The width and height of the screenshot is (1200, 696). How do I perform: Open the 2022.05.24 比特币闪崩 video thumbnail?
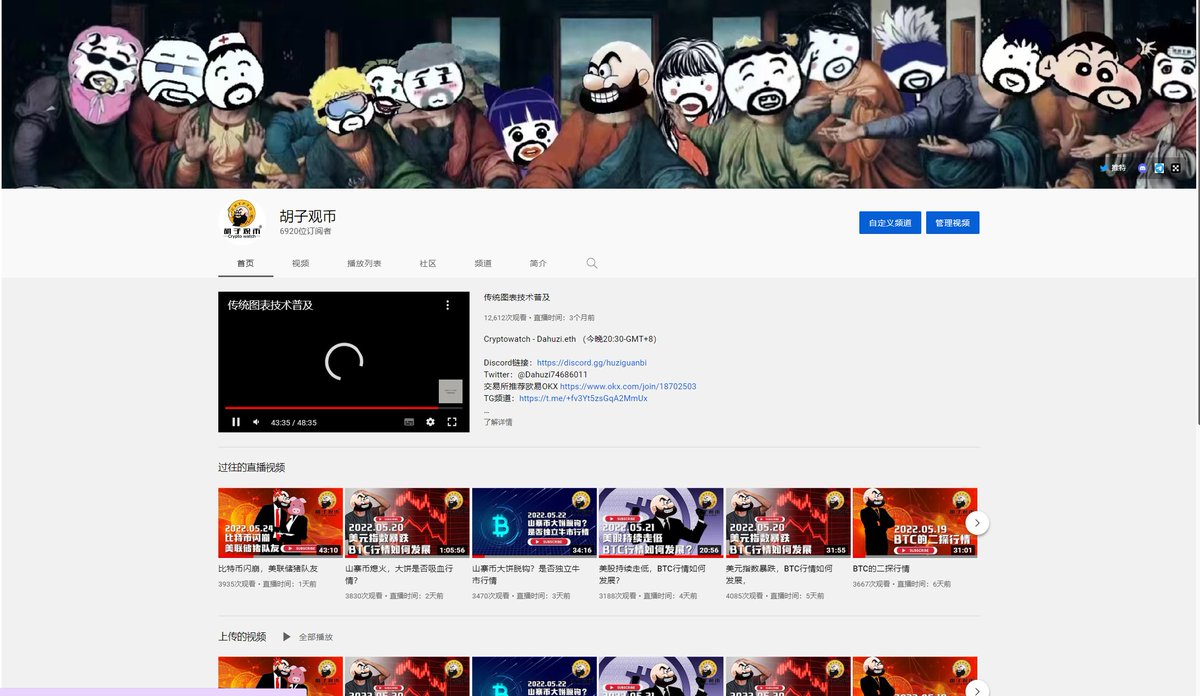(x=280, y=522)
